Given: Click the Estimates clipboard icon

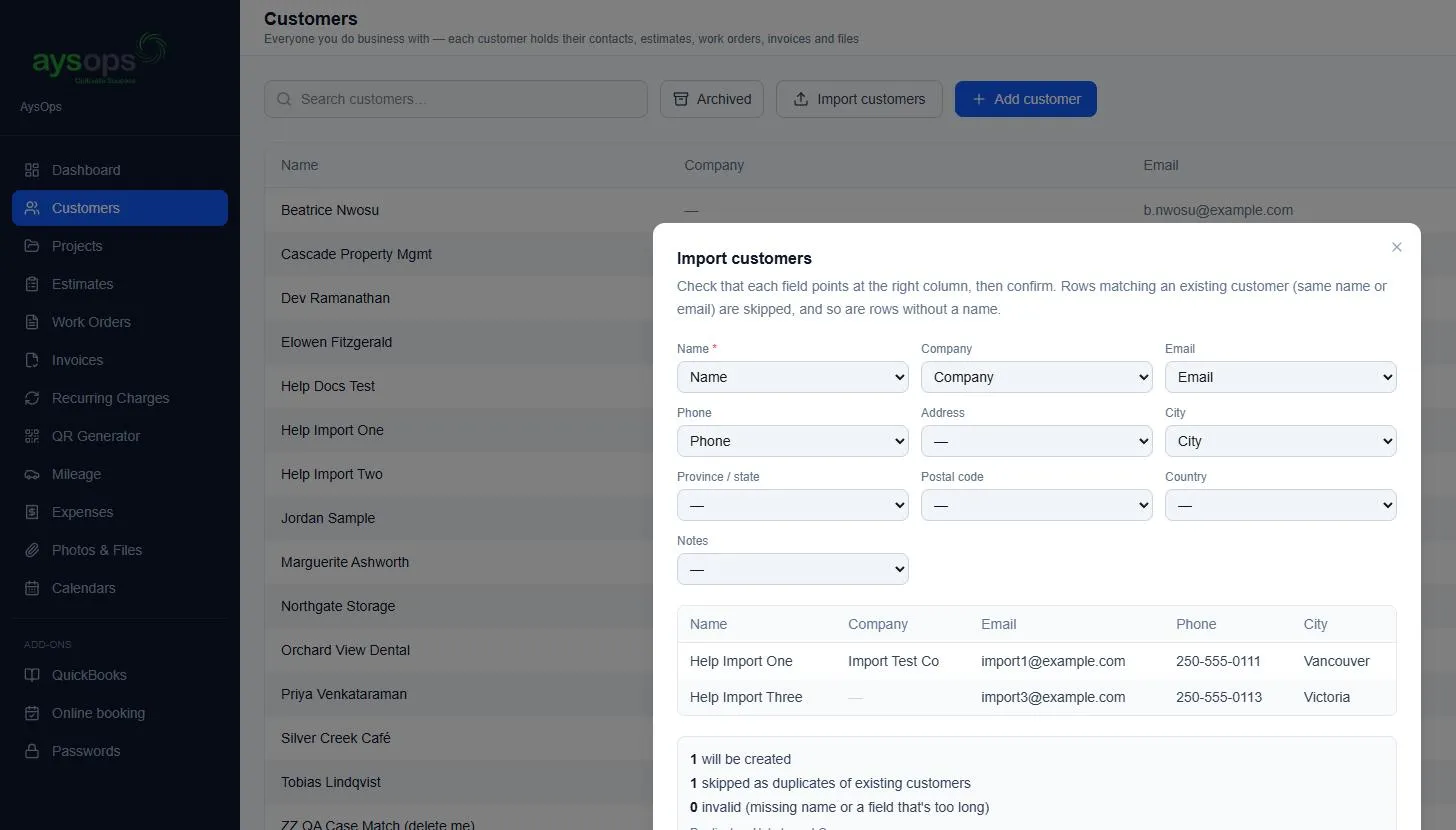Looking at the screenshot, I should 32,284.
